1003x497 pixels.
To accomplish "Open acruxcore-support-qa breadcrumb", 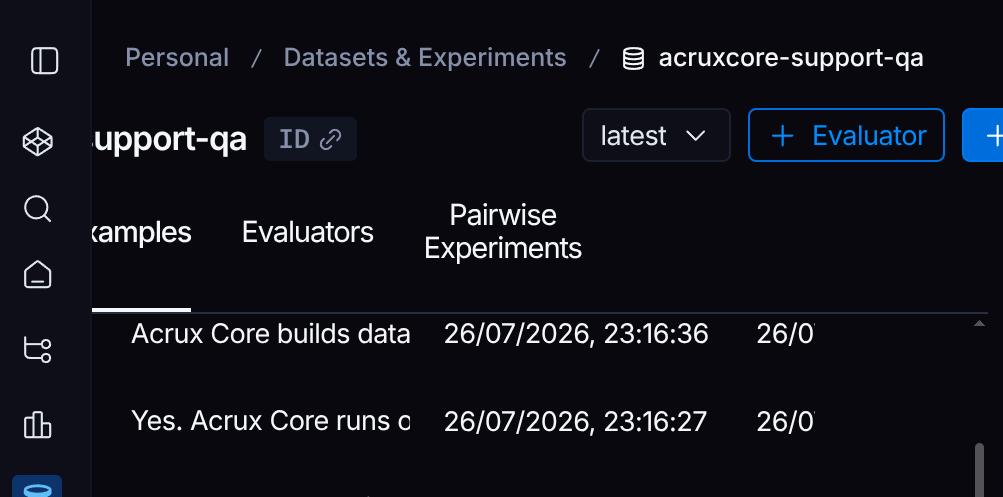I will (x=791, y=58).
